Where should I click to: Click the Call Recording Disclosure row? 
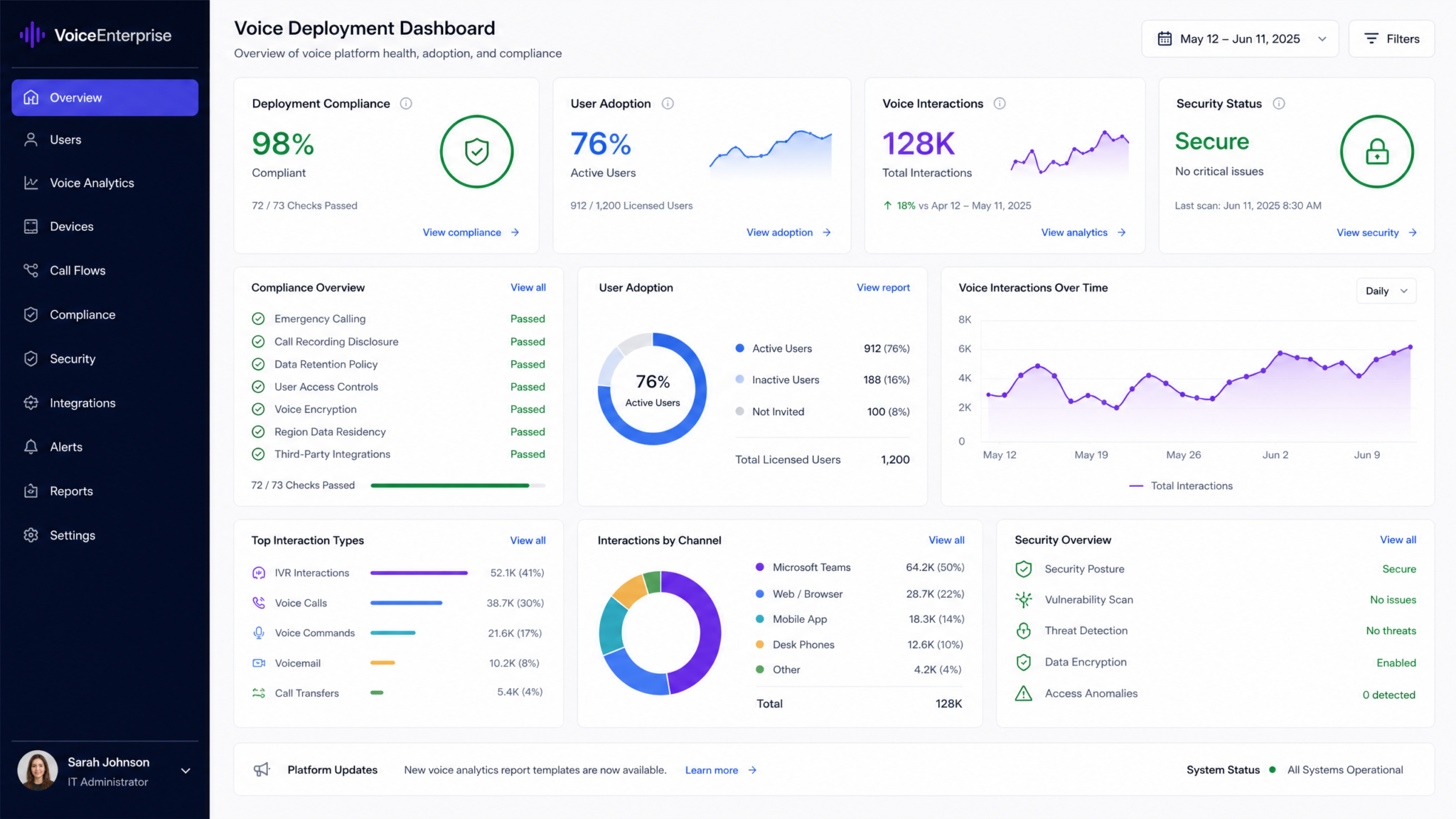[398, 342]
